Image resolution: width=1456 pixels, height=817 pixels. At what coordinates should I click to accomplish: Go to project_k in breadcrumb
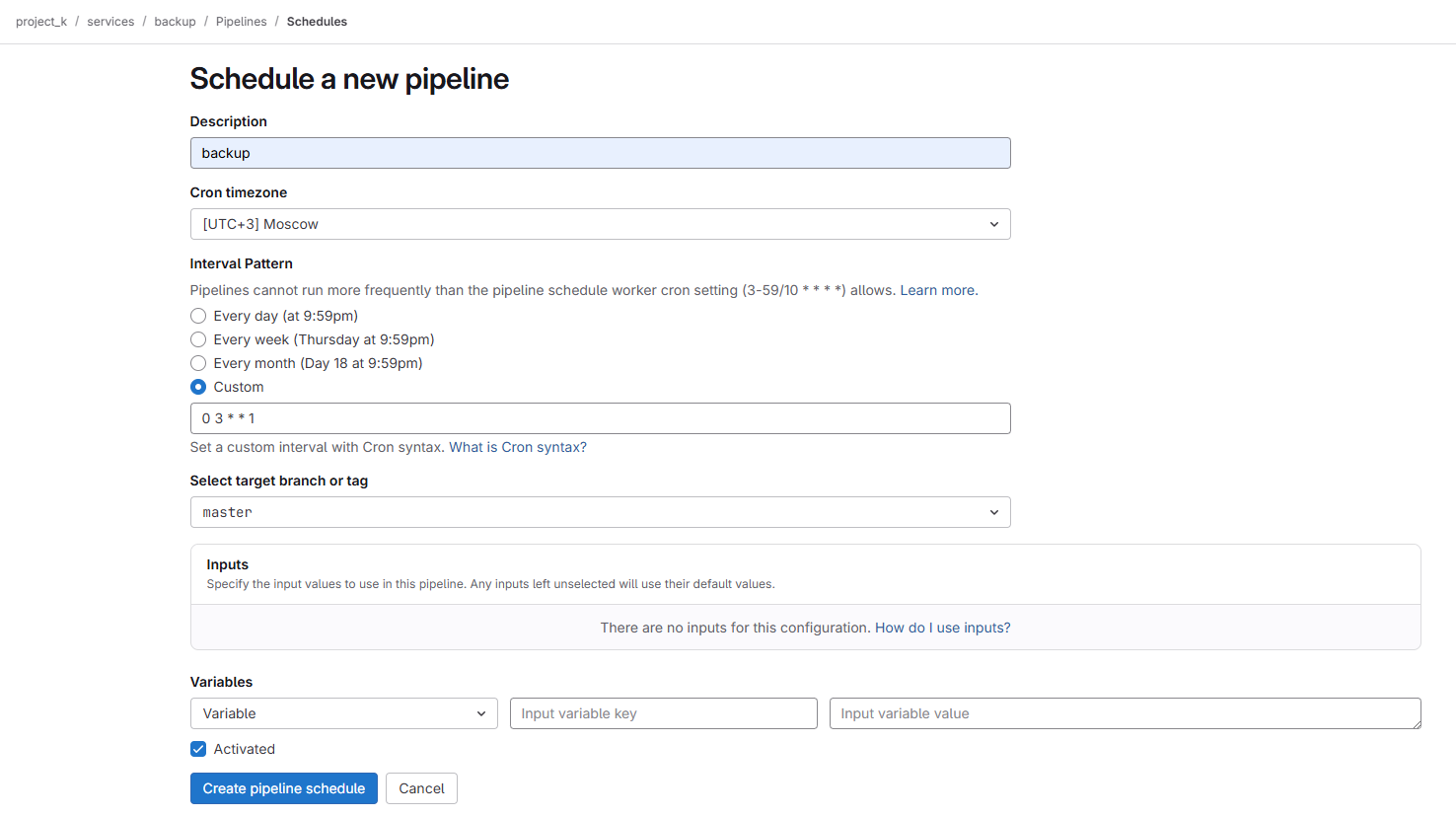41,22
